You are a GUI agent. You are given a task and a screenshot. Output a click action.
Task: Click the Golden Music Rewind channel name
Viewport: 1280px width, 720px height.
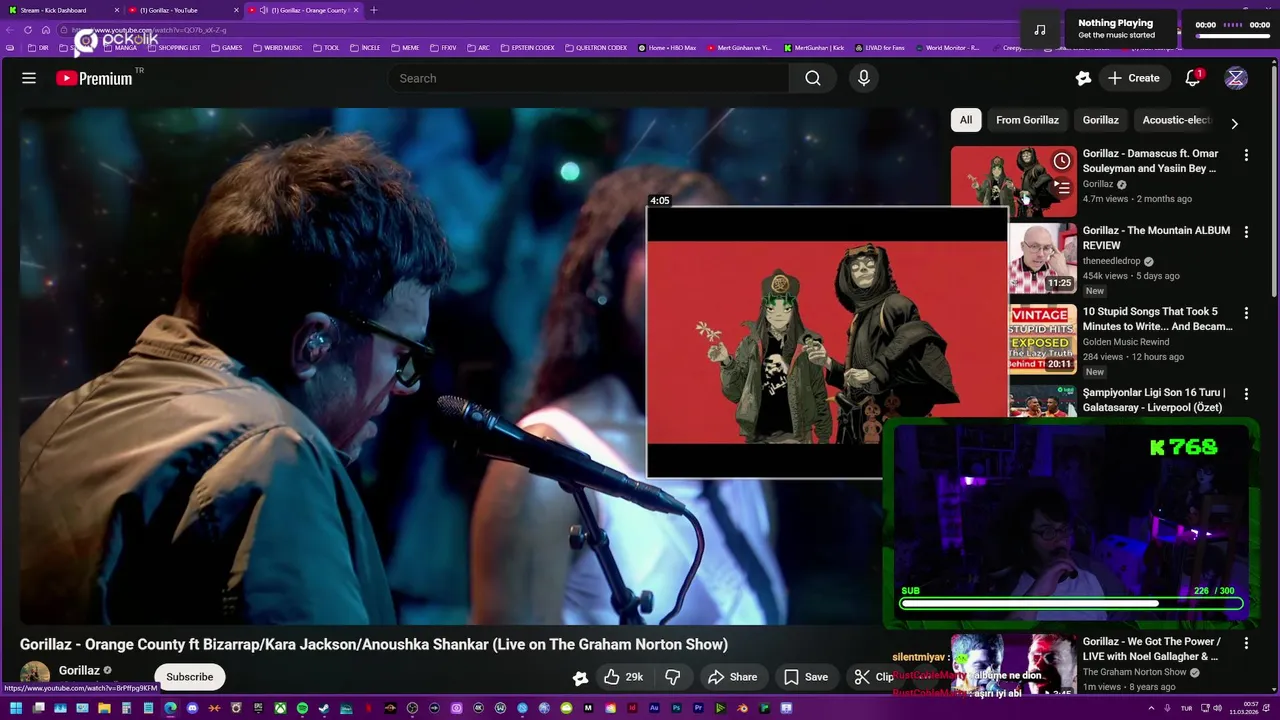[x=1126, y=342]
